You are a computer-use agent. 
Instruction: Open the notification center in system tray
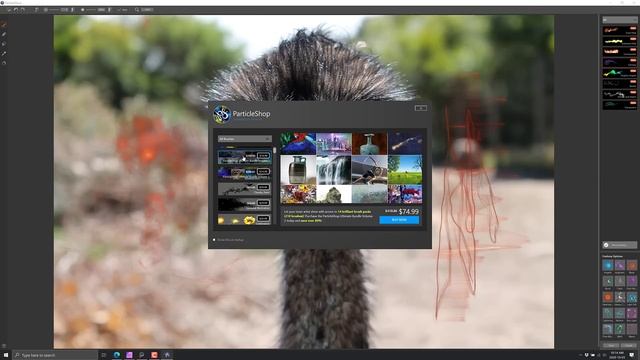point(632,355)
